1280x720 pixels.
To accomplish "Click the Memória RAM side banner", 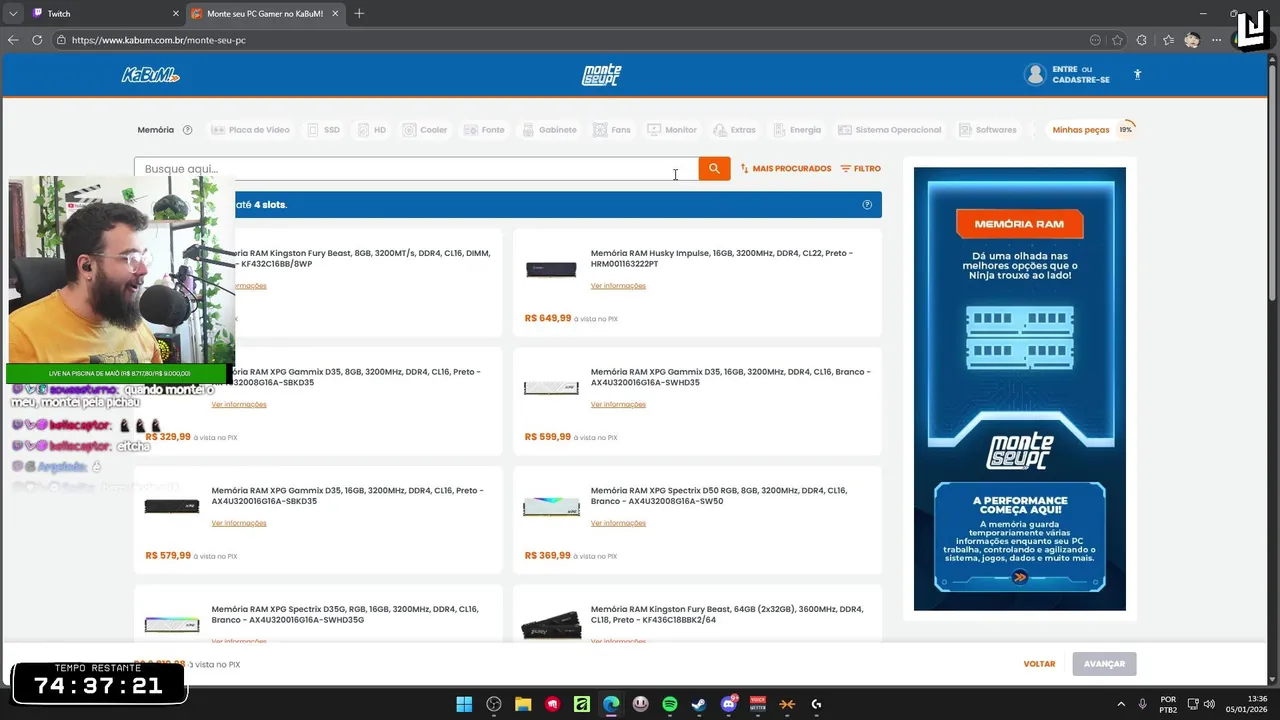I will (1020, 389).
